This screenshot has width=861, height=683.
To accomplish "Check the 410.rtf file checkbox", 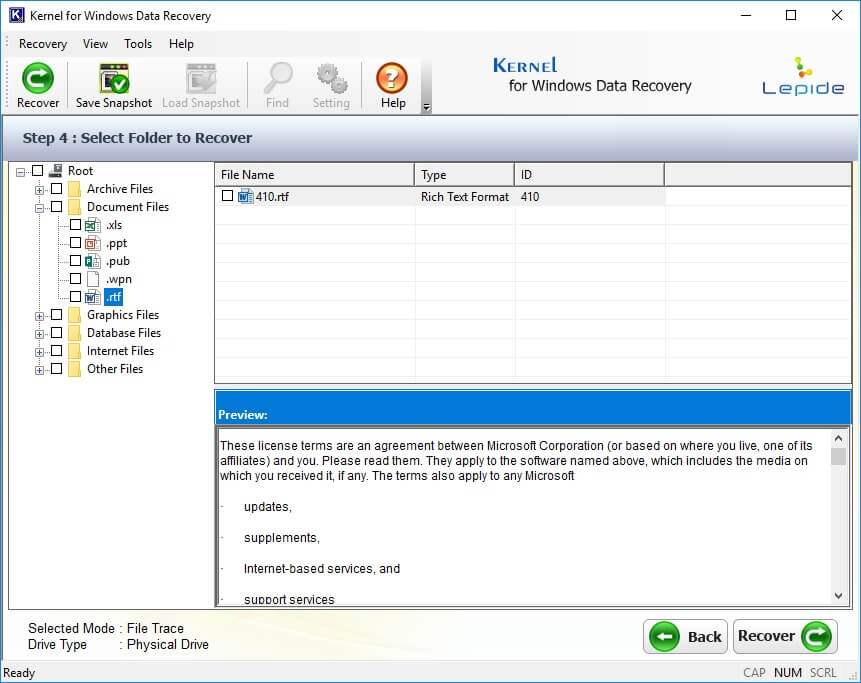I will pyautogui.click(x=227, y=195).
